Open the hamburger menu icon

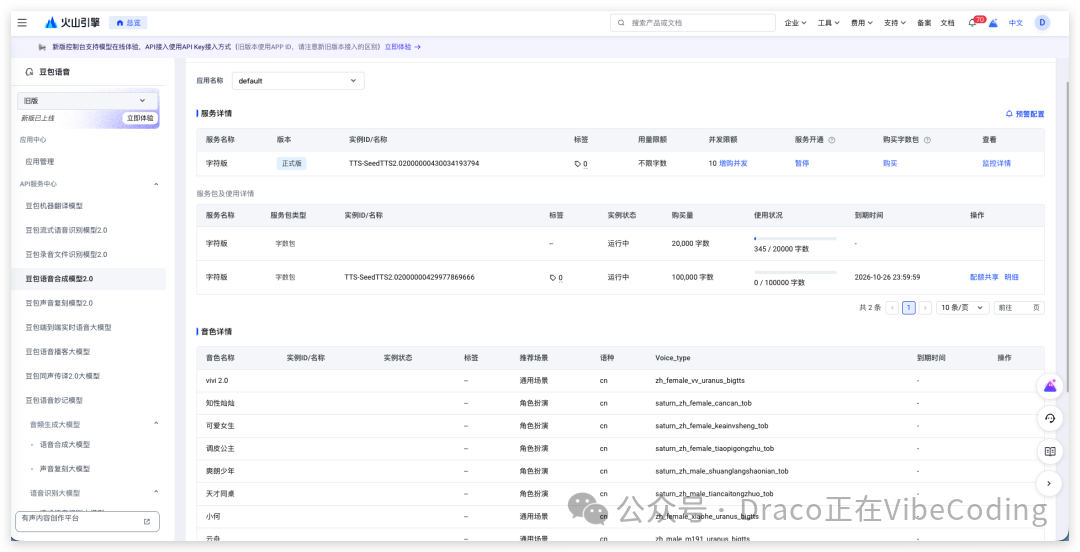pyautogui.click(x=22, y=23)
